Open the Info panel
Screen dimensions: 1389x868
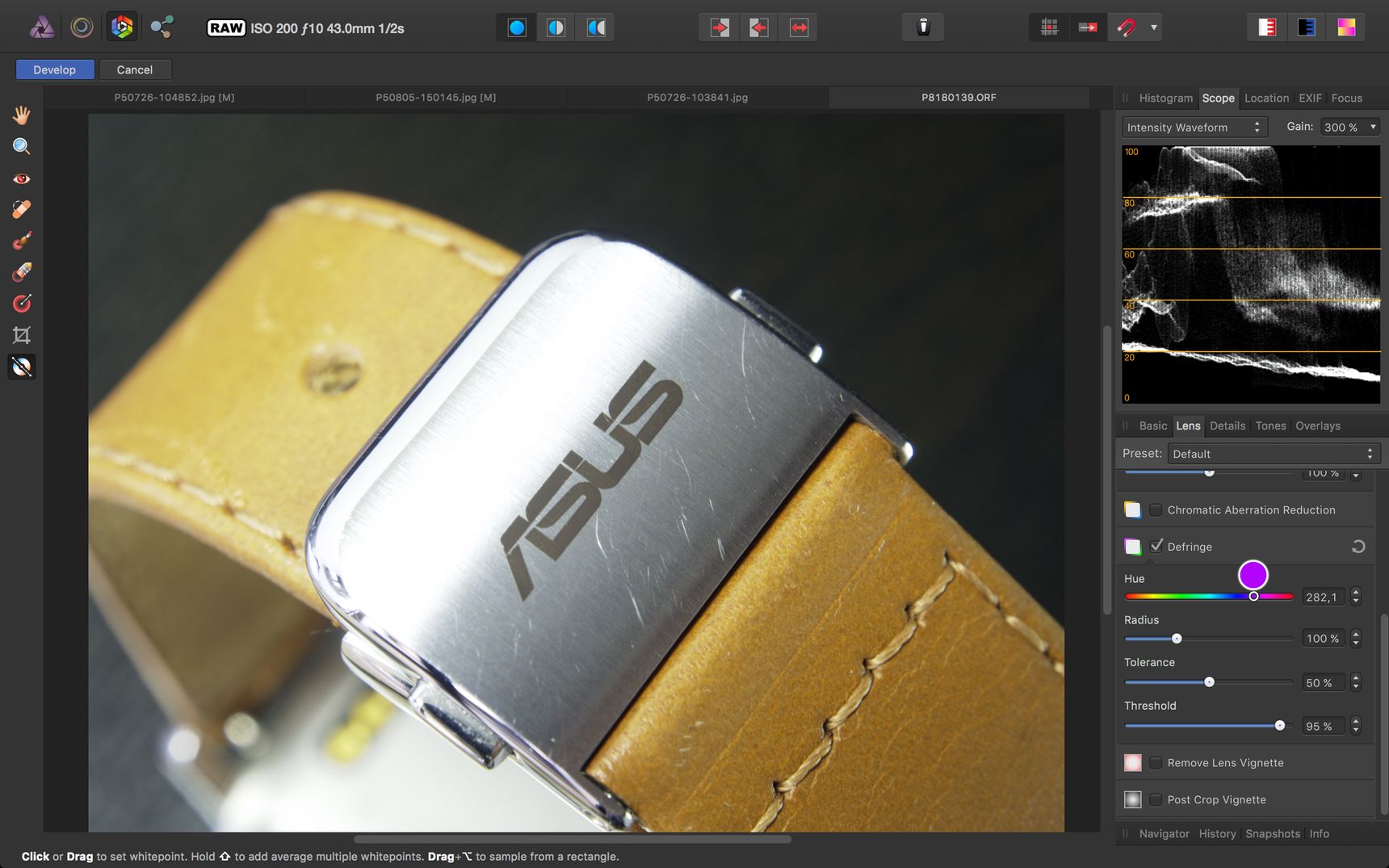pos(1320,833)
